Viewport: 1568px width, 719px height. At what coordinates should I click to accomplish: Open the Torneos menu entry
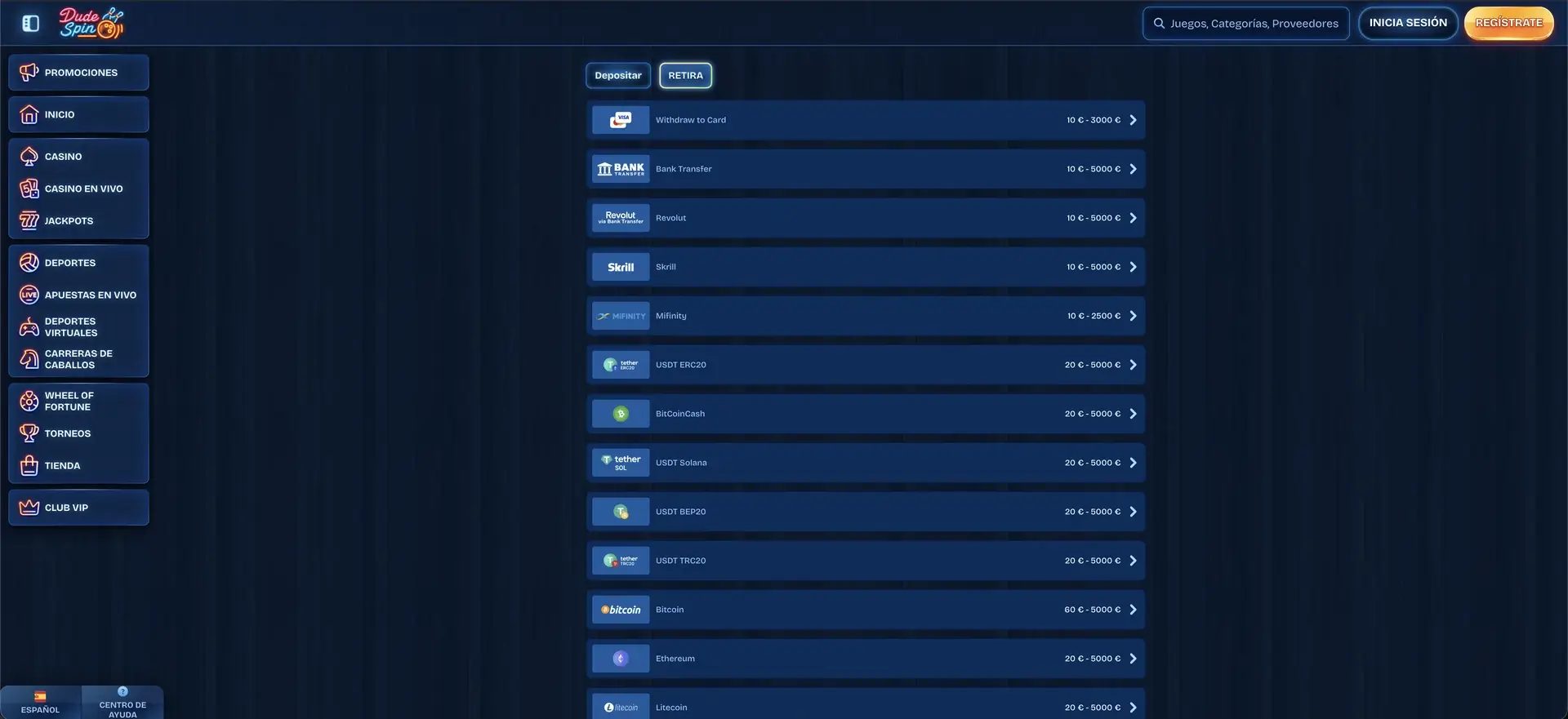click(x=78, y=433)
